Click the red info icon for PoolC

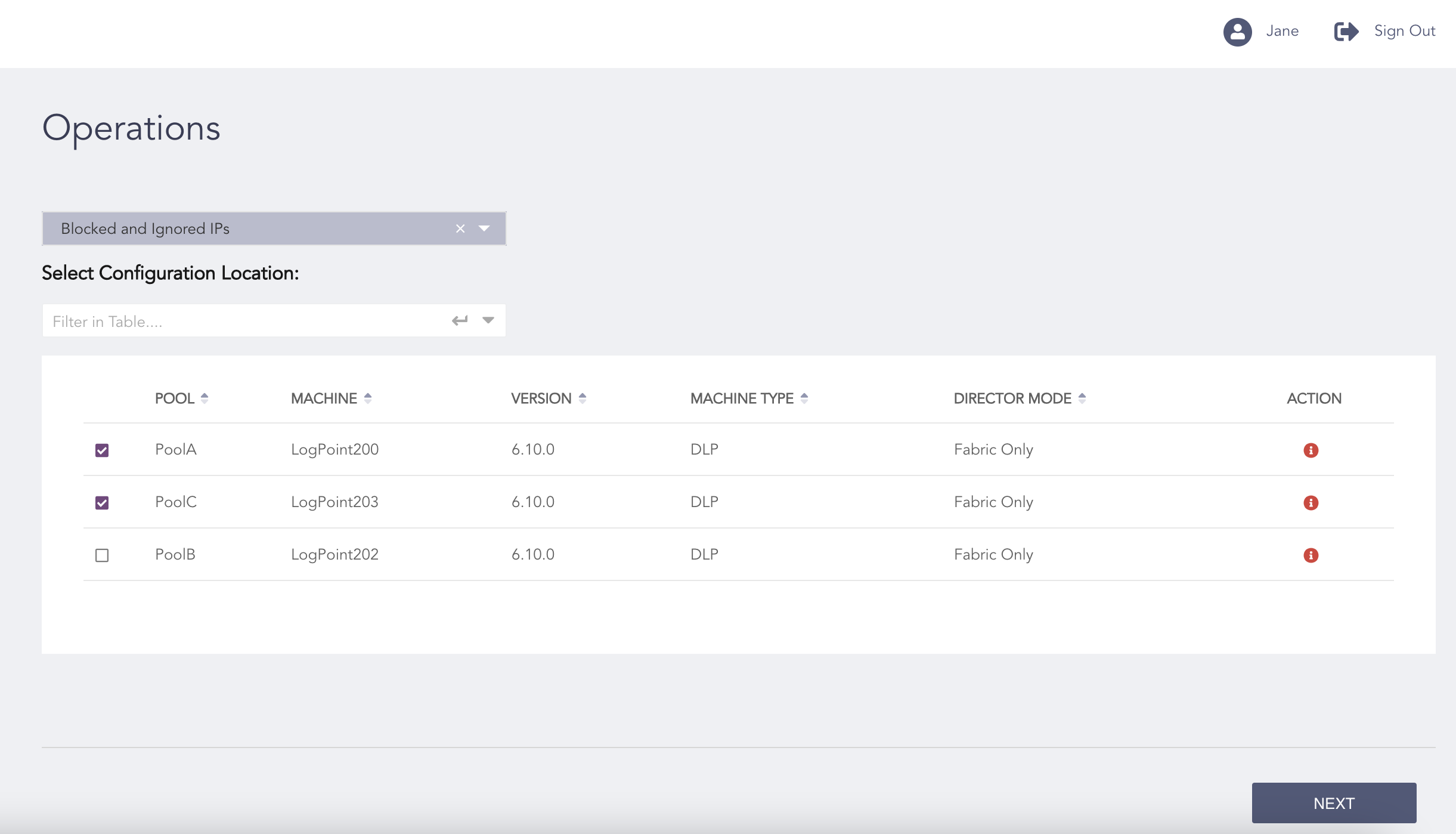(1311, 503)
